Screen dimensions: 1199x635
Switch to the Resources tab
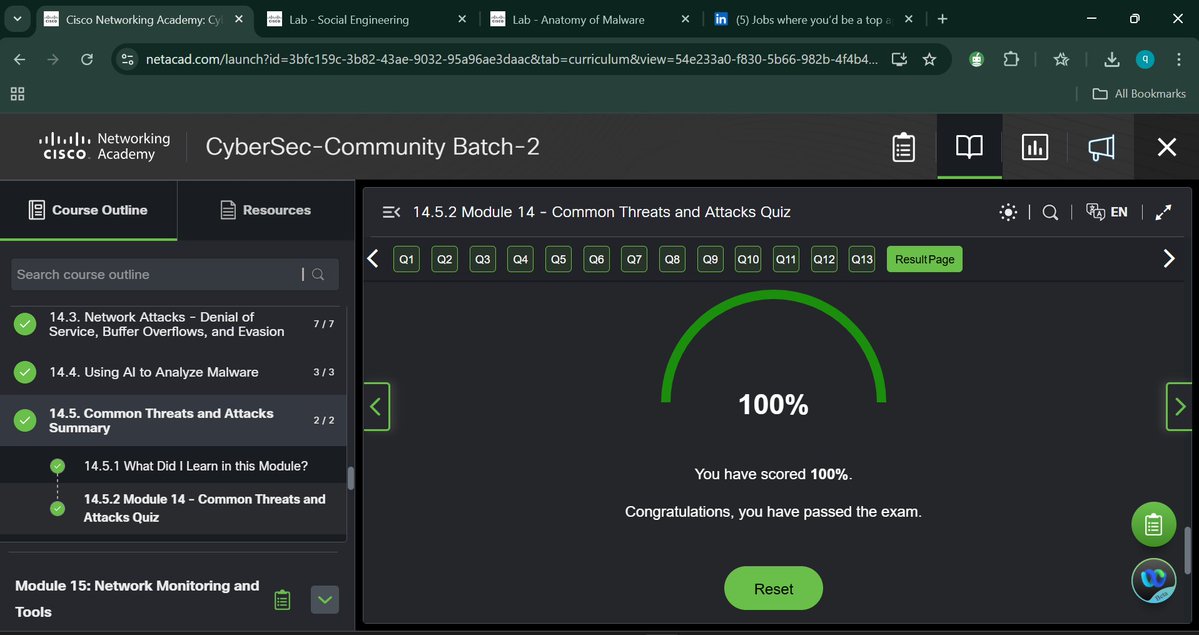point(264,210)
